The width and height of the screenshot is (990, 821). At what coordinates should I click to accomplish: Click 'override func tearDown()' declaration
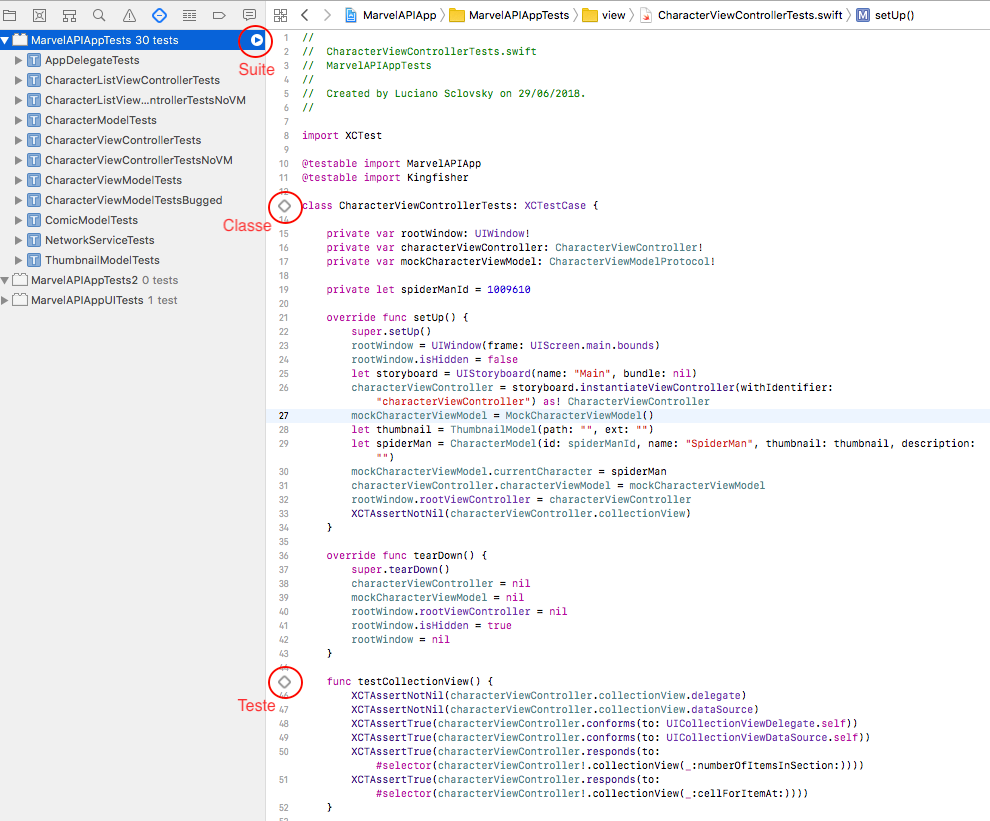click(x=407, y=556)
